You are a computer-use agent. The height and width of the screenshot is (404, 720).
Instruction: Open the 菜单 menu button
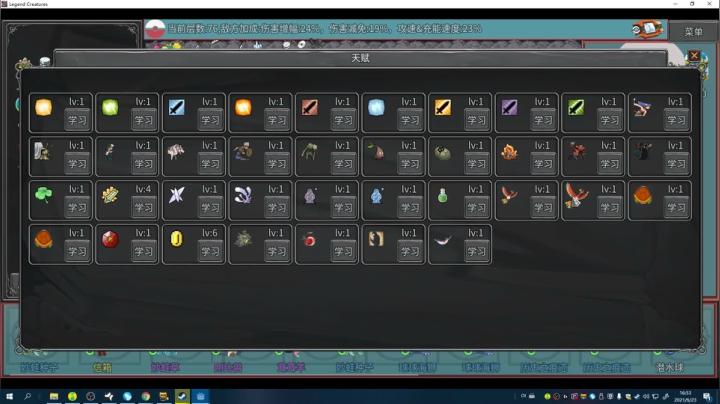[x=693, y=32]
